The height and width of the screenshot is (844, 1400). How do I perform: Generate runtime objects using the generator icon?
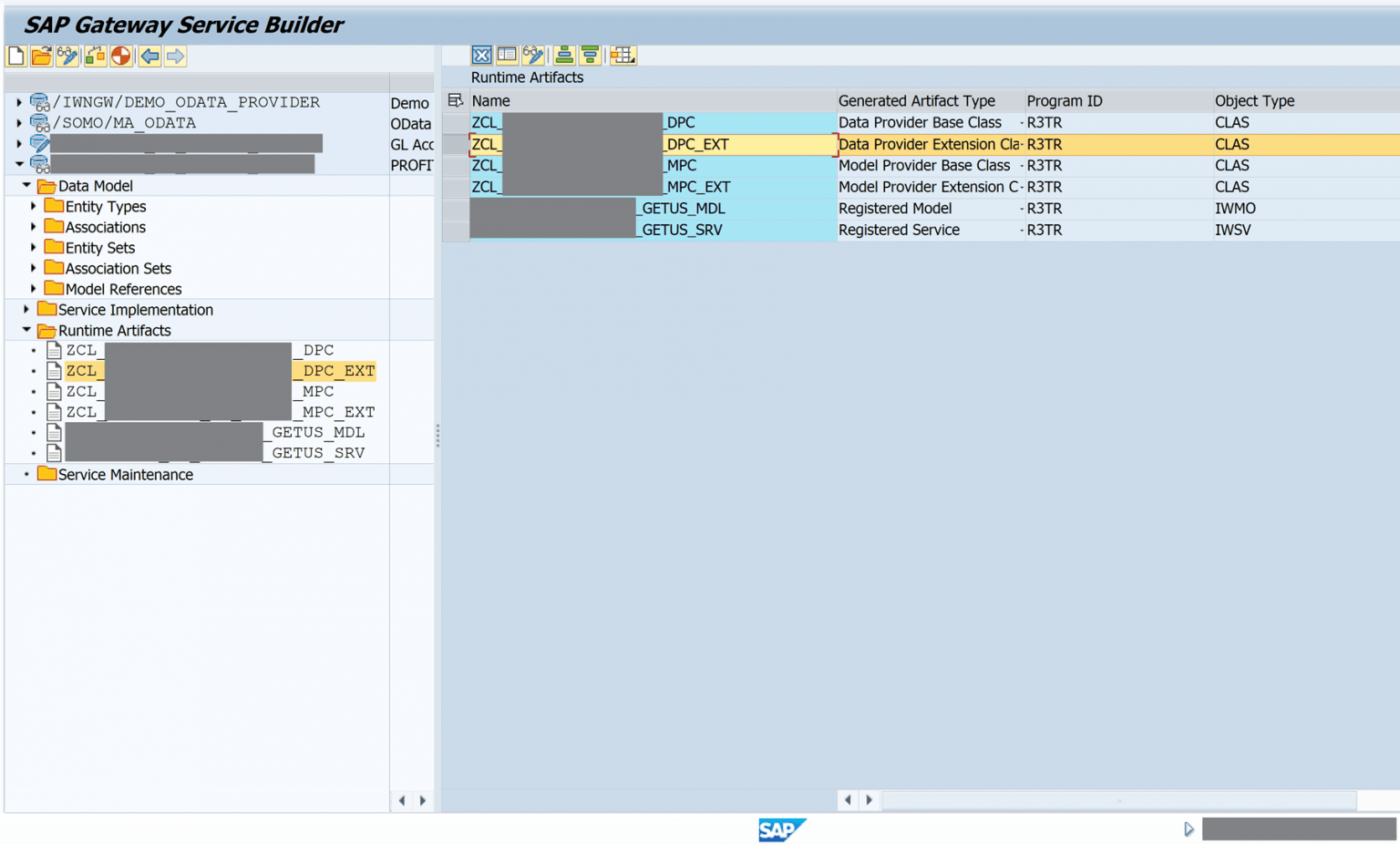tap(94, 56)
